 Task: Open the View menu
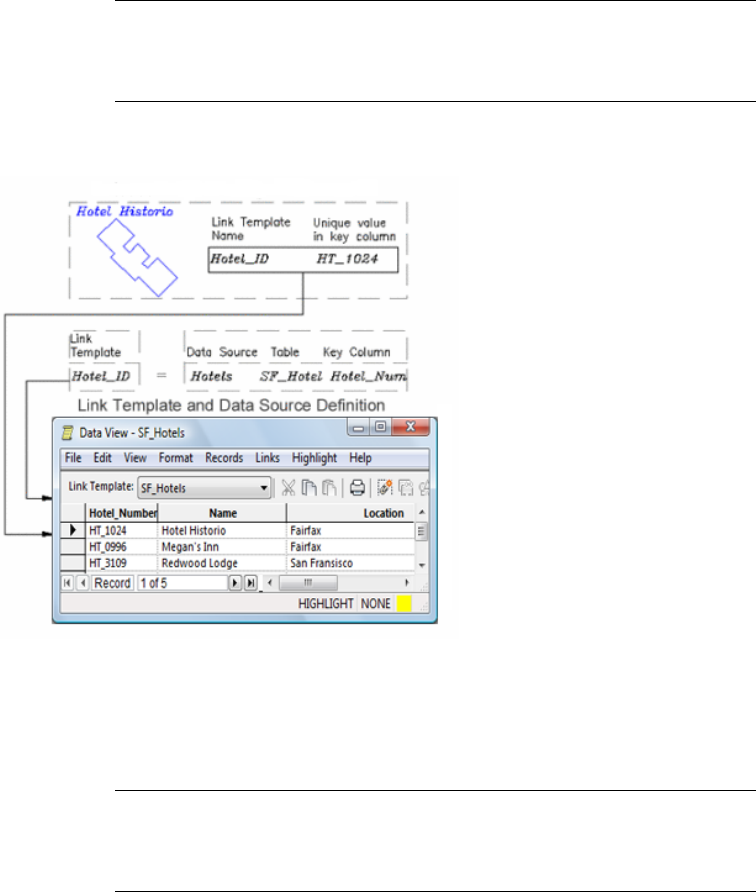(135, 458)
